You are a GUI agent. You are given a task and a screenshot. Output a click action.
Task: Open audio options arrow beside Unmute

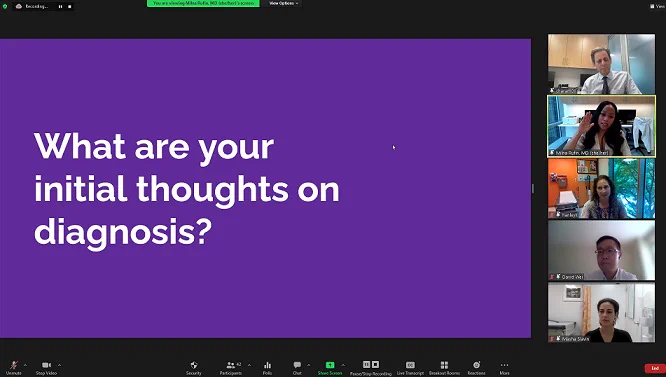coord(25,365)
